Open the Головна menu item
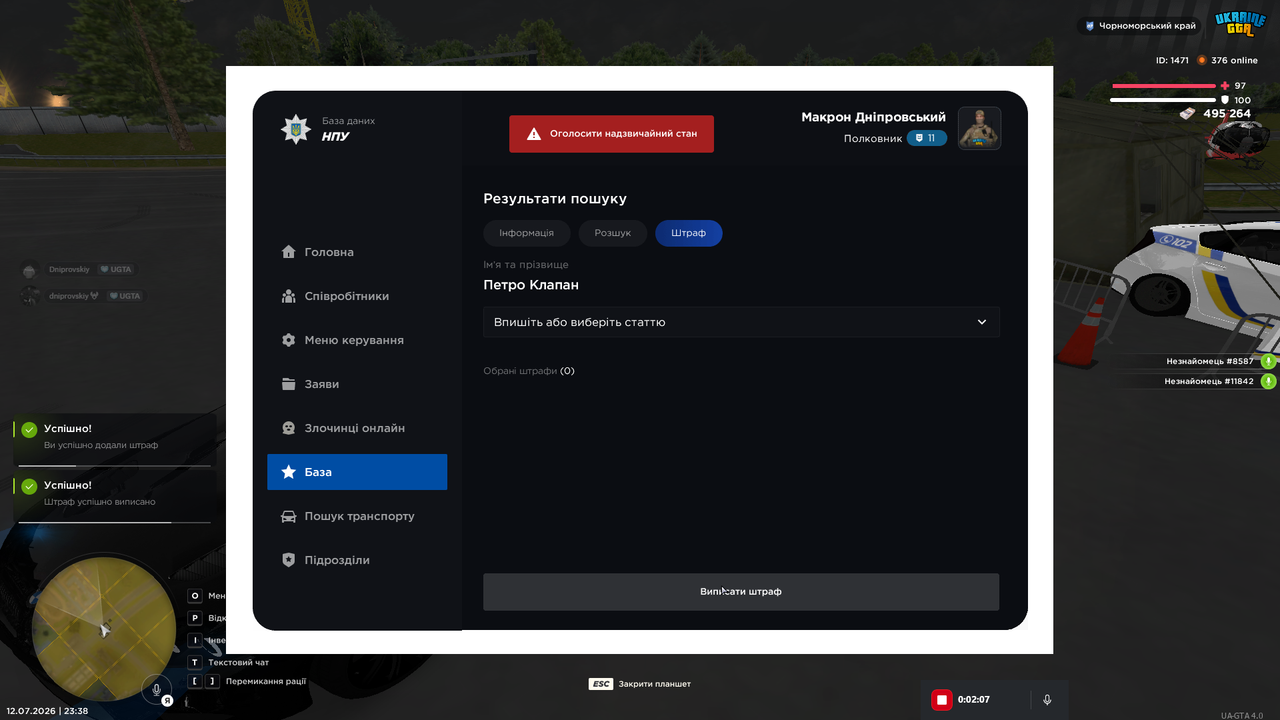The width and height of the screenshot is (1280, 720). (357, 252)
